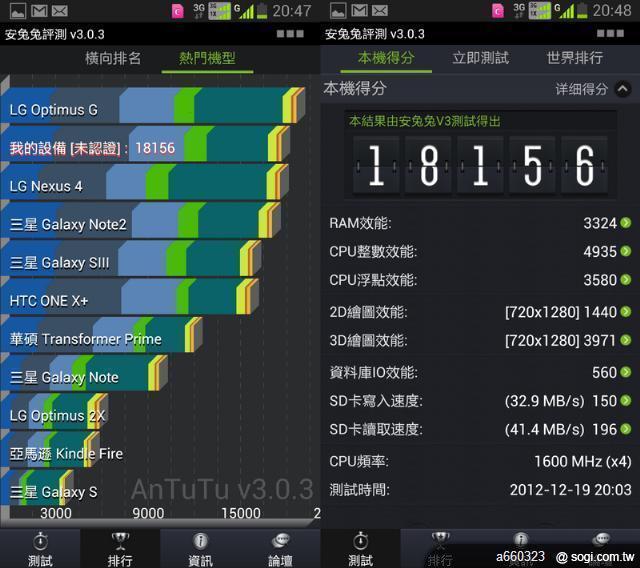Viewport: 640px width, 568px height.
Task: Select the 我的設備 18156 ranking bar
Action: (x=145, y=144)
